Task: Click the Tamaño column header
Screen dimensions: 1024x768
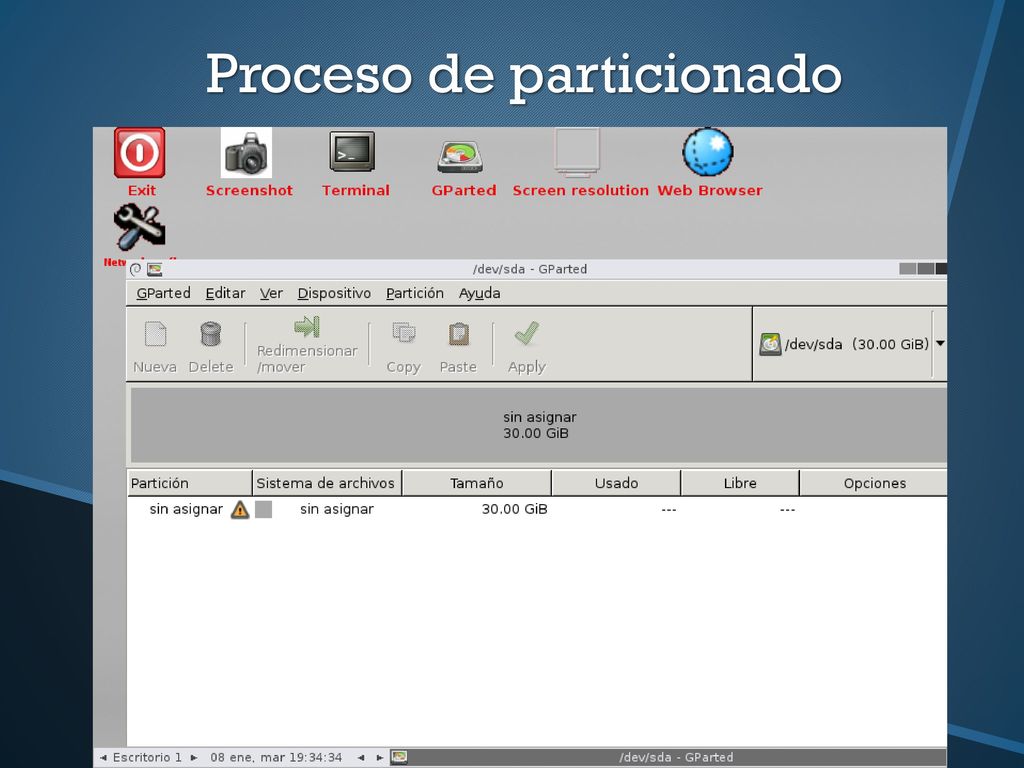Action: [477, 483]
